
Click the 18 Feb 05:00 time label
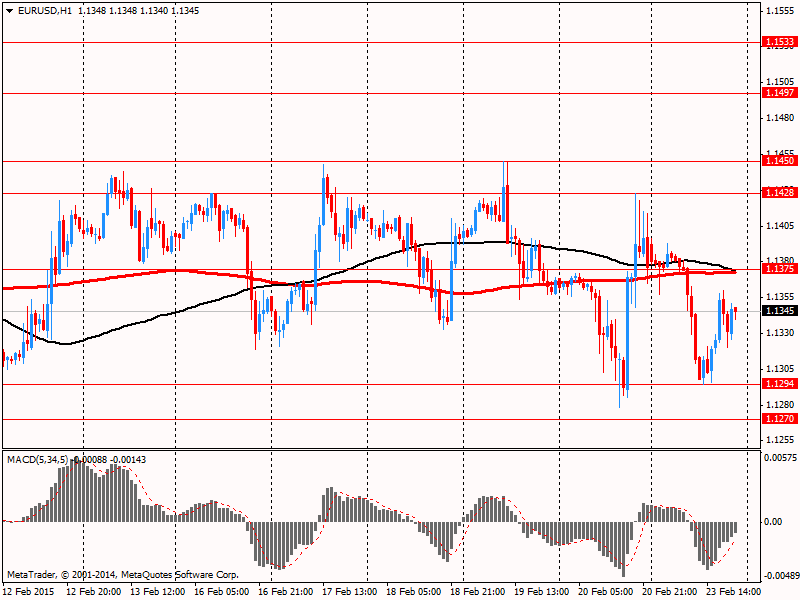pyautogui.click(x=414, y=591)
